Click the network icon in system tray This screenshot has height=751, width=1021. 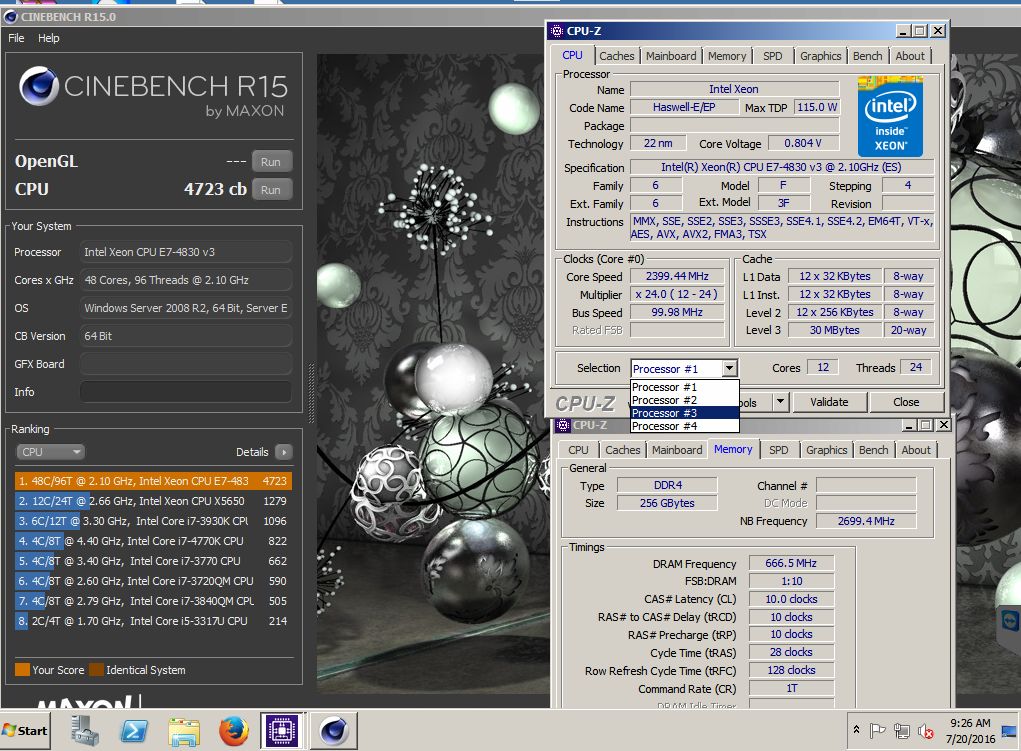(x=902, y=731)
